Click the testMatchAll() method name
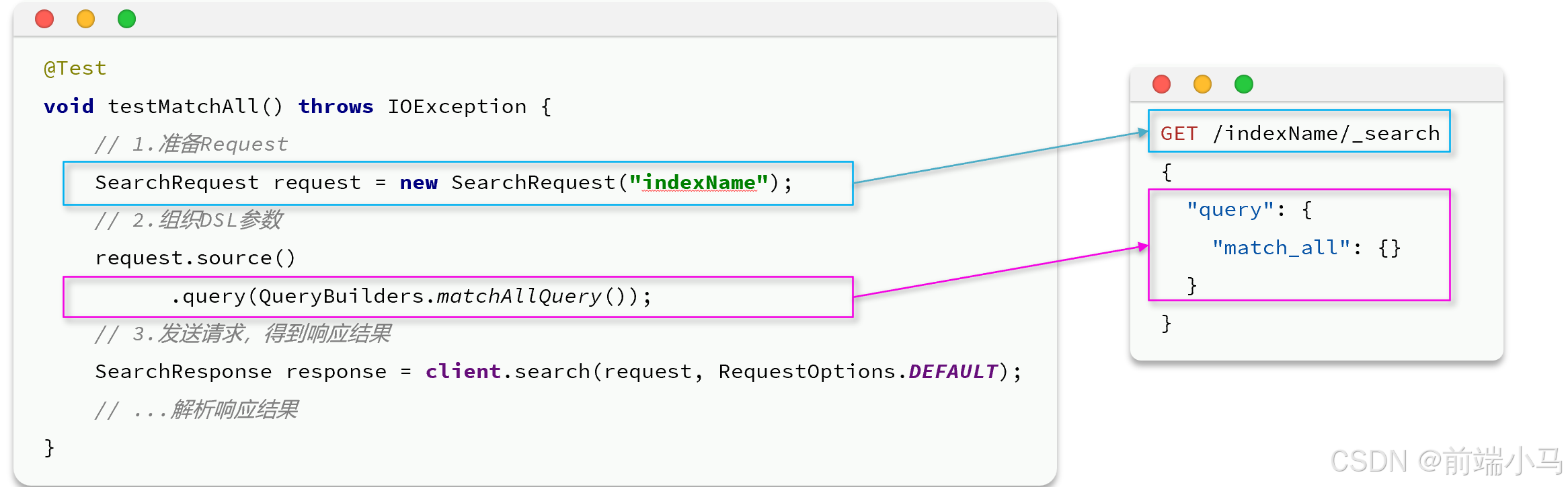This screenshot has height=487, width=1568. tap(196, 106)
